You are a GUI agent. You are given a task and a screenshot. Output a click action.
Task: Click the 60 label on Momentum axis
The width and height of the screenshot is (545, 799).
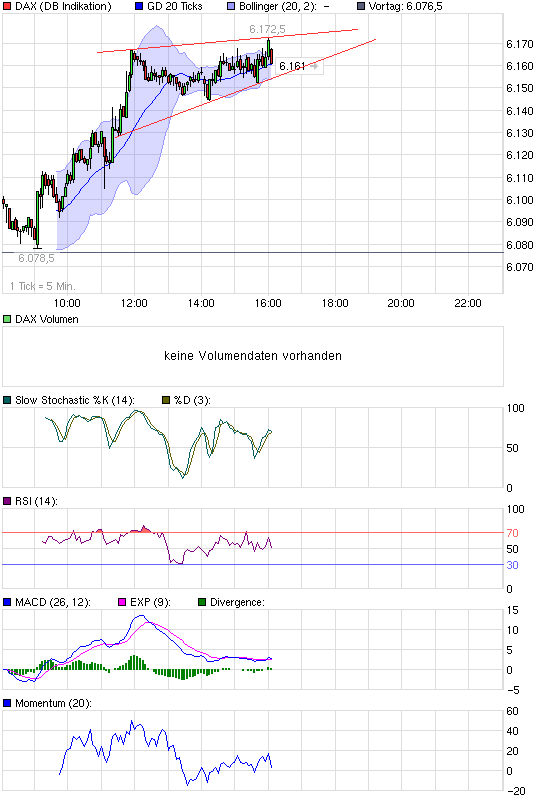pyautogui.click(x=512, y=711)
